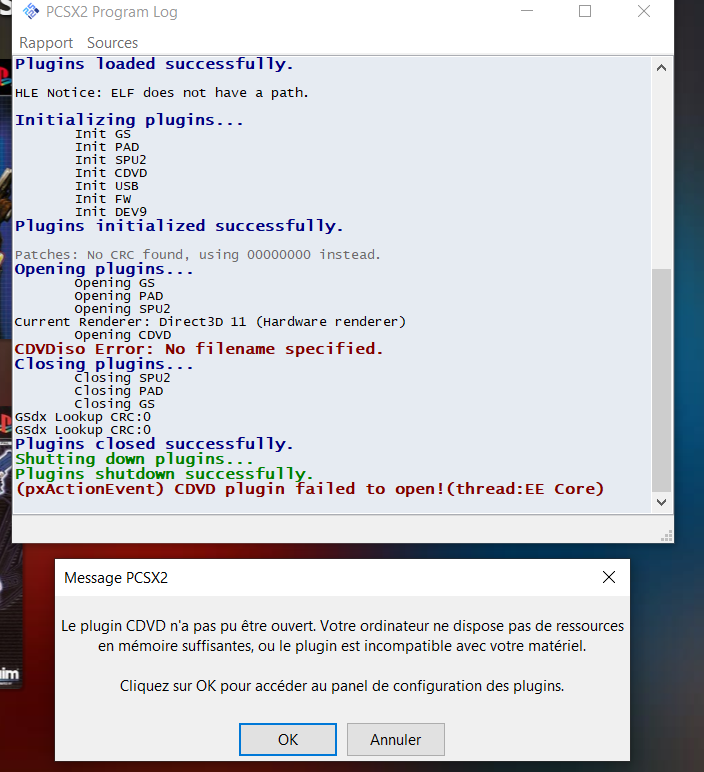Click the 'Init GS' log entry

pyautogui.click(x=103, y=134)
